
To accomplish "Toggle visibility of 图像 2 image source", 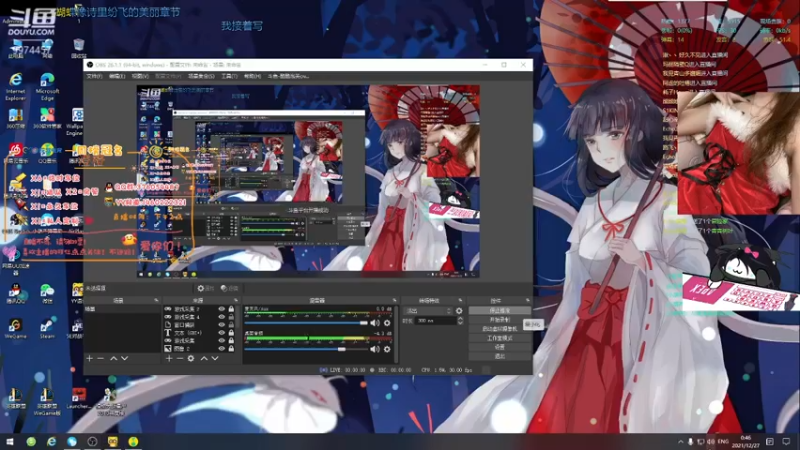I will point(221,348).
